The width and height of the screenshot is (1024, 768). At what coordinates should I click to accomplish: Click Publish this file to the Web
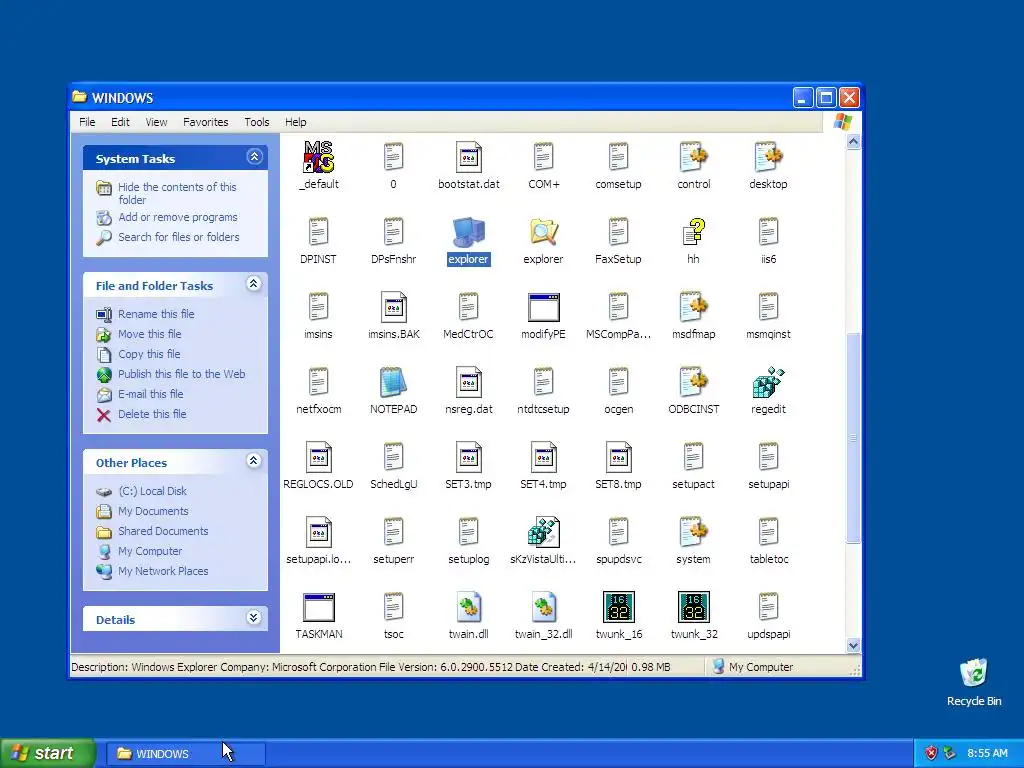(x=182, y=374)
